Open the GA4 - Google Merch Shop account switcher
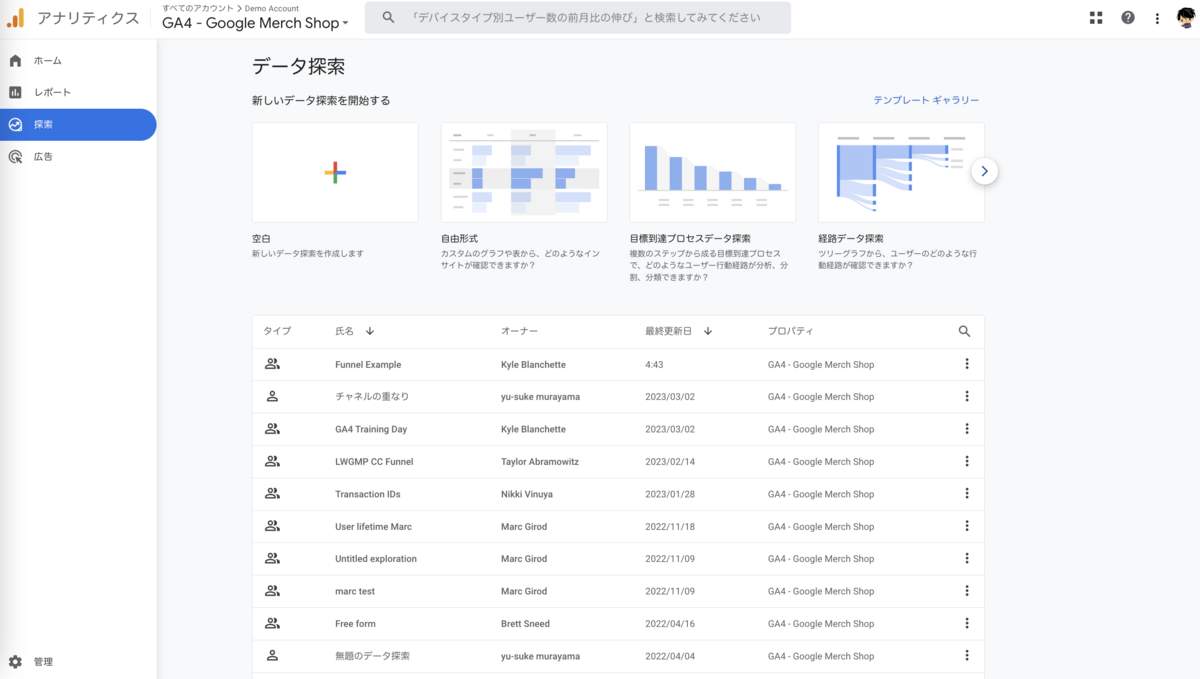 pos(255,23)
